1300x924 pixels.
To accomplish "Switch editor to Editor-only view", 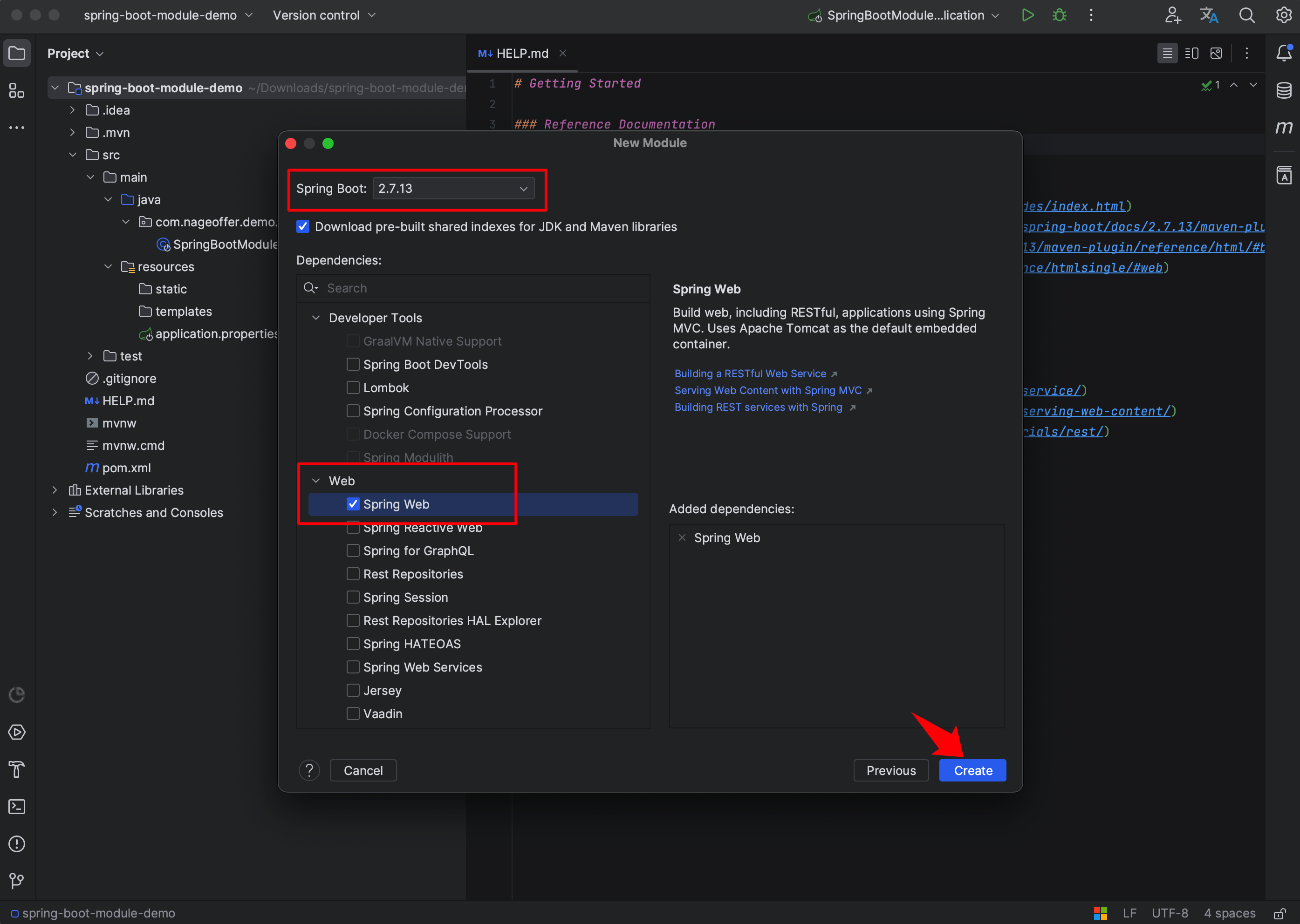I will (1167, 54).
